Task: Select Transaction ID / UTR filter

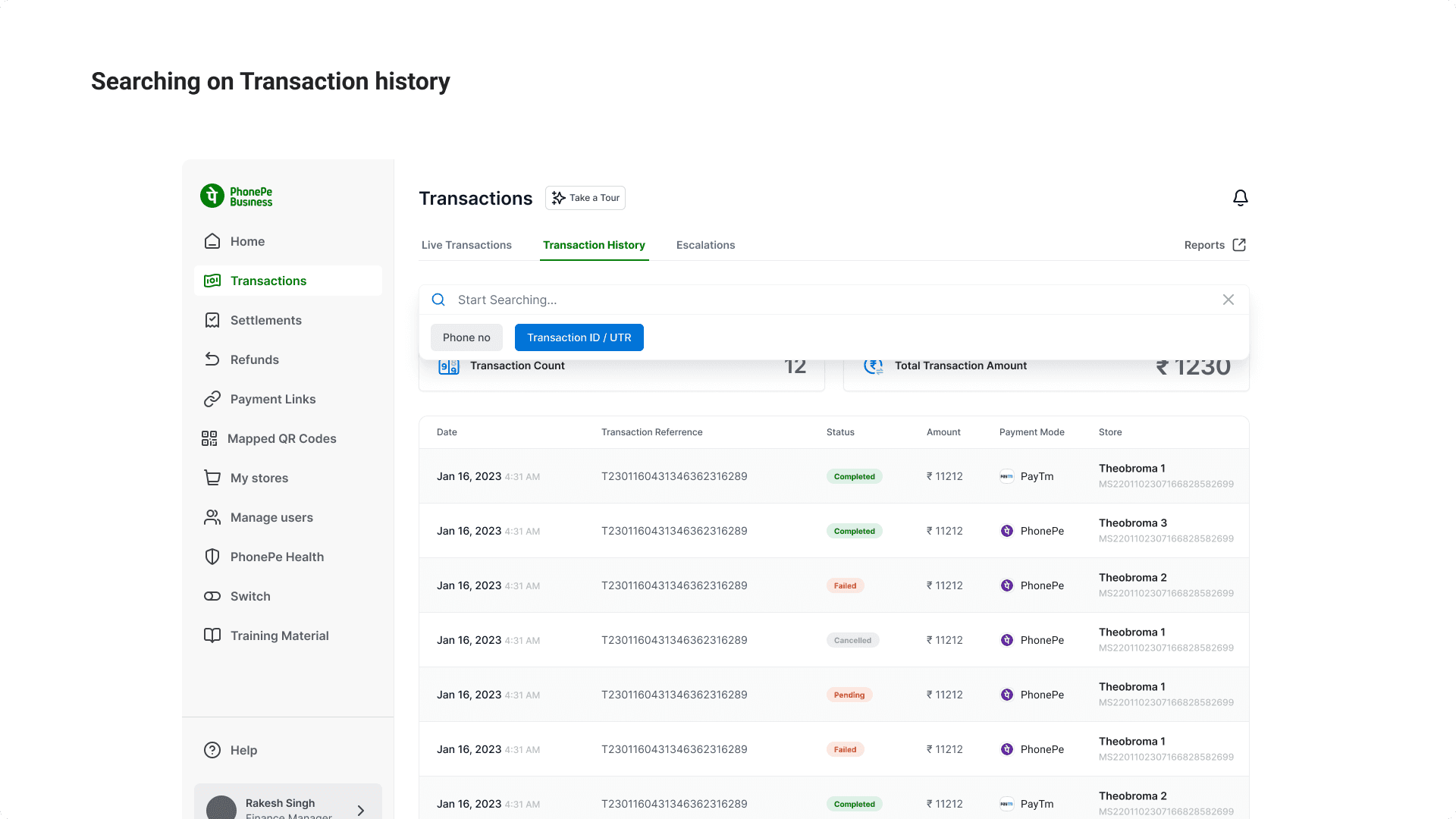Action: [x=579, y=337]
